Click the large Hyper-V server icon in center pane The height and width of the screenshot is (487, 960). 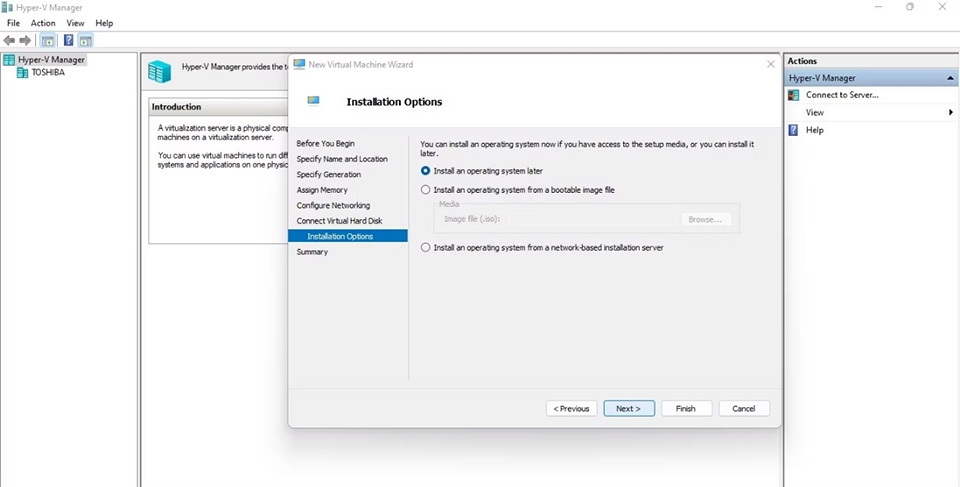tap(159, 72)
